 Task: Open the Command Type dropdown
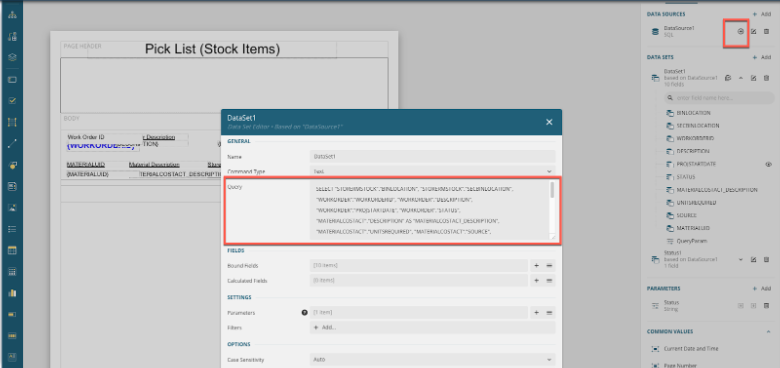(432, 171)
